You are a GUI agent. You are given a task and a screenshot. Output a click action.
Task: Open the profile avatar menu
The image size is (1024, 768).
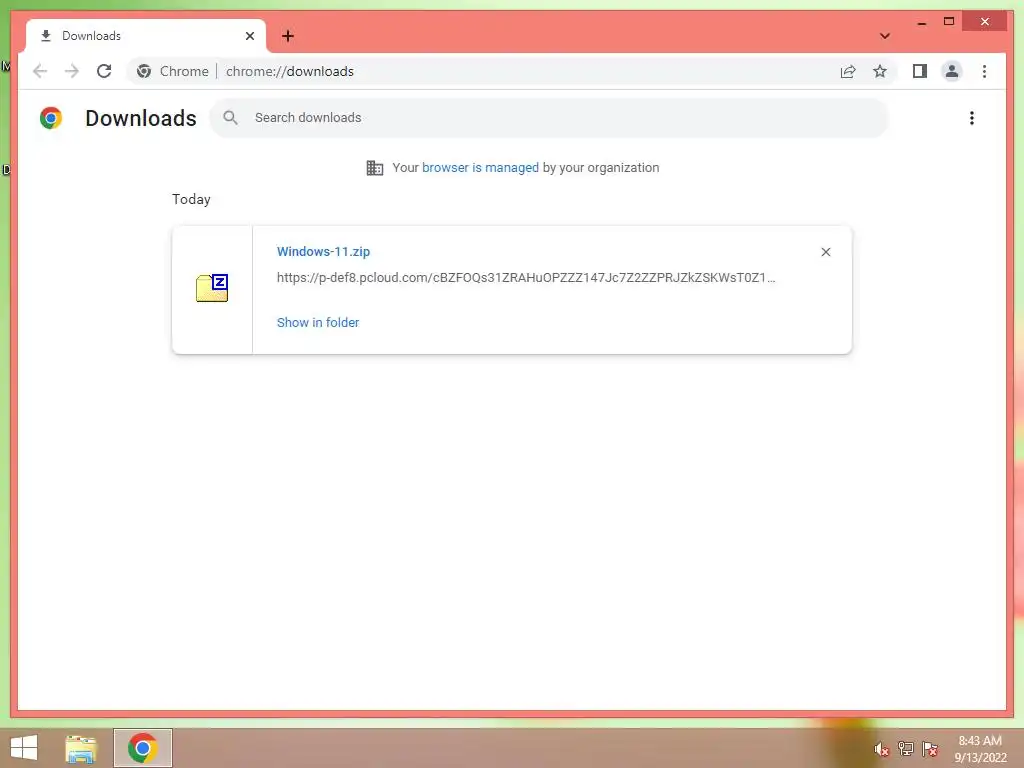tap(952, 71)
